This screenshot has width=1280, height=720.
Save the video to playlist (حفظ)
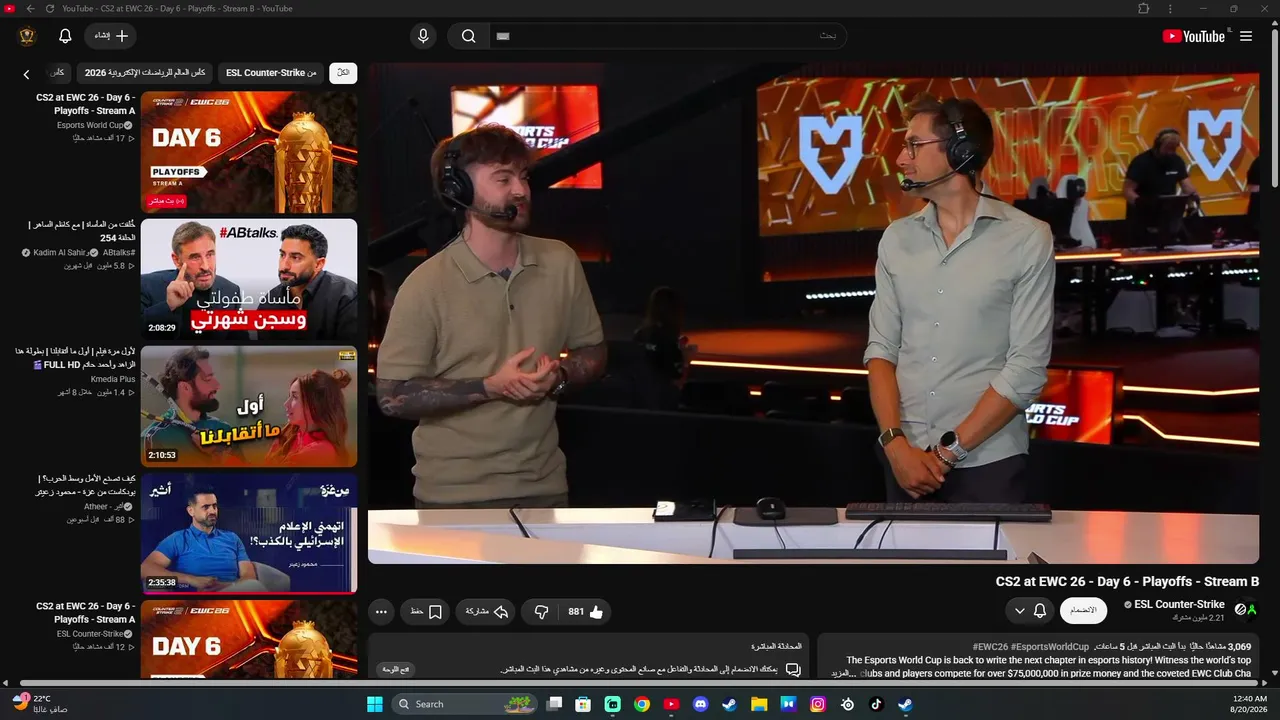point(426,612)
